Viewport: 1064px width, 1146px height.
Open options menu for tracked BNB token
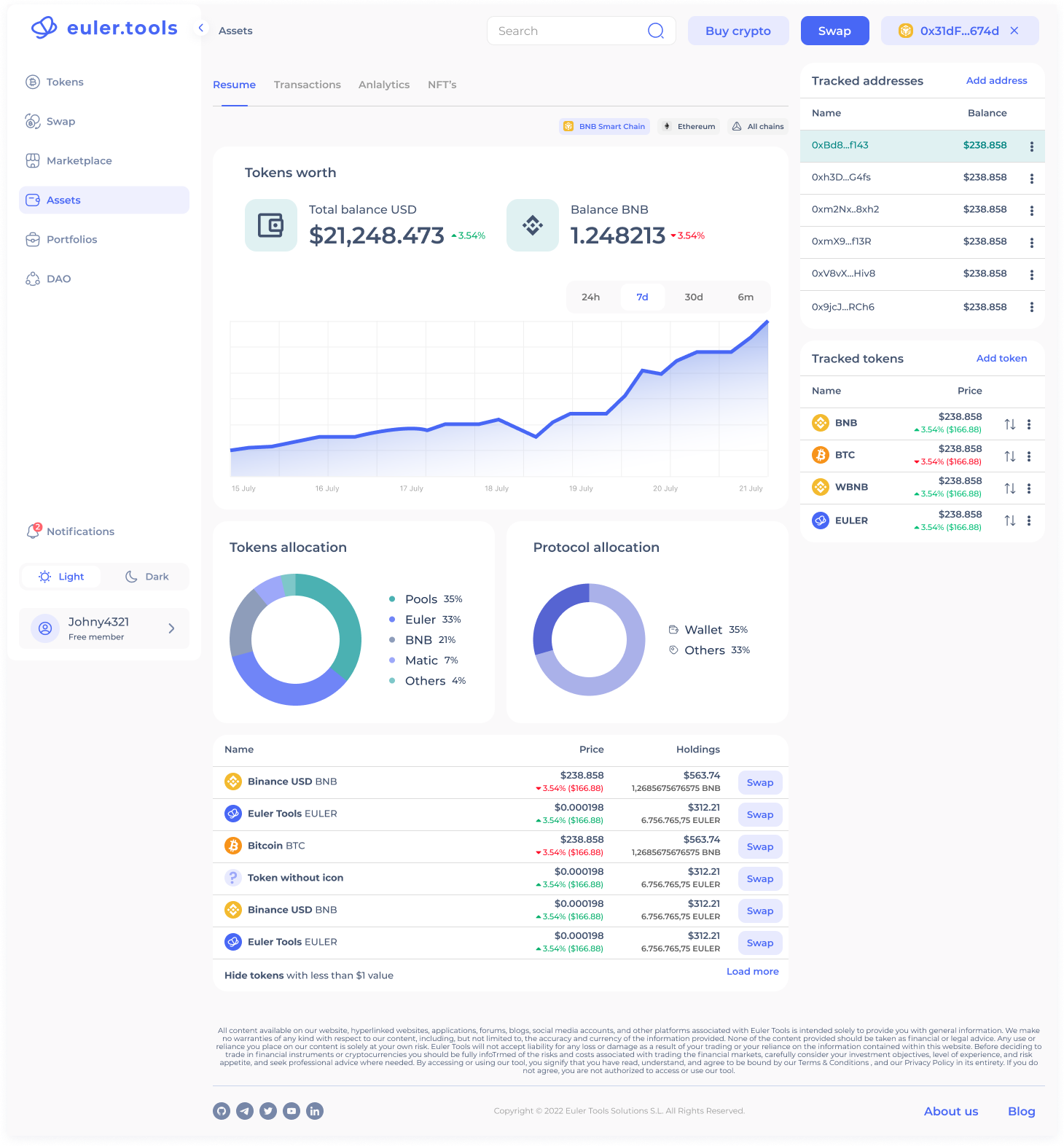(x=1029, y=424)
